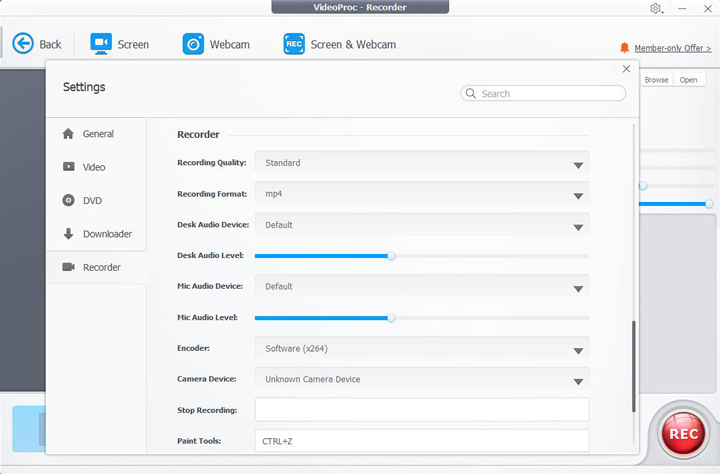Click the blue slider behind the Settings dialog

675,203
